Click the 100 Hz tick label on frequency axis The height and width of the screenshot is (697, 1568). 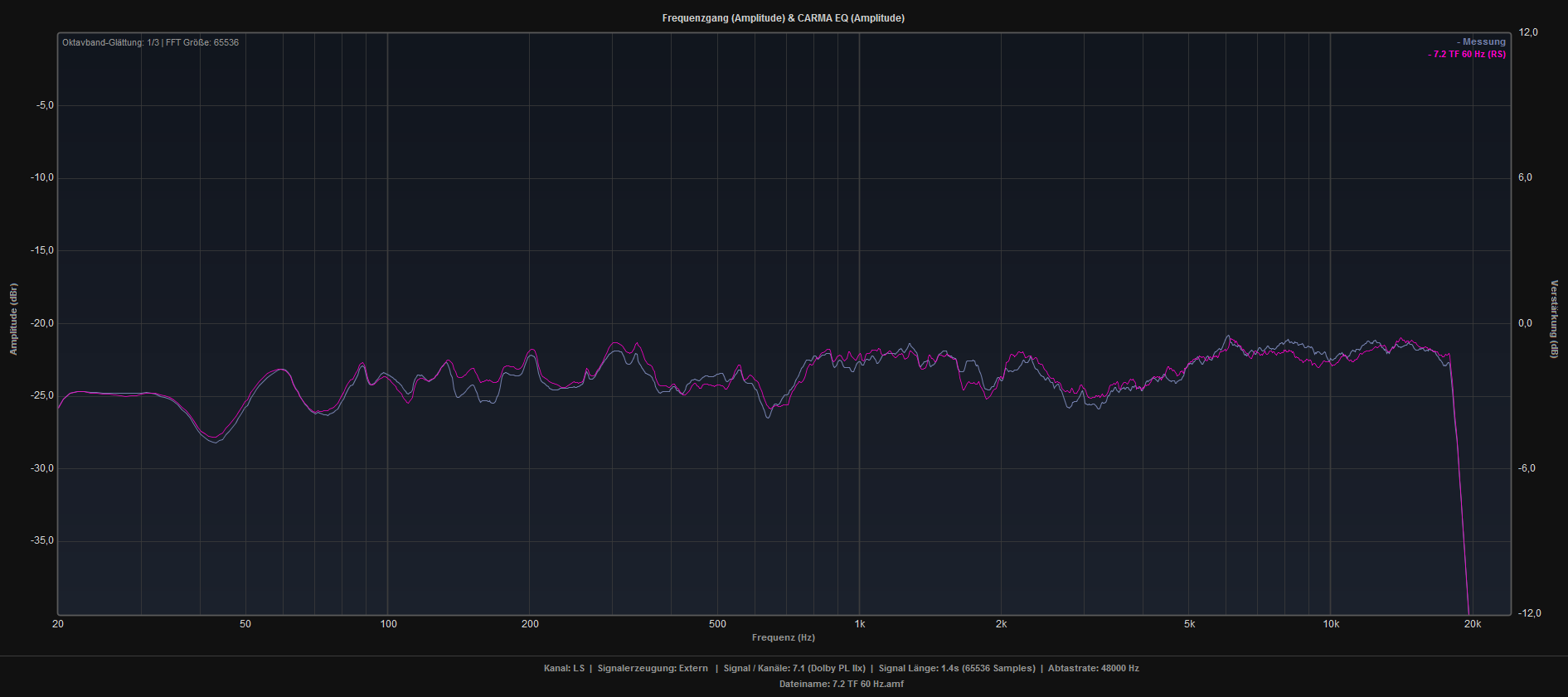tap(388, 624)
